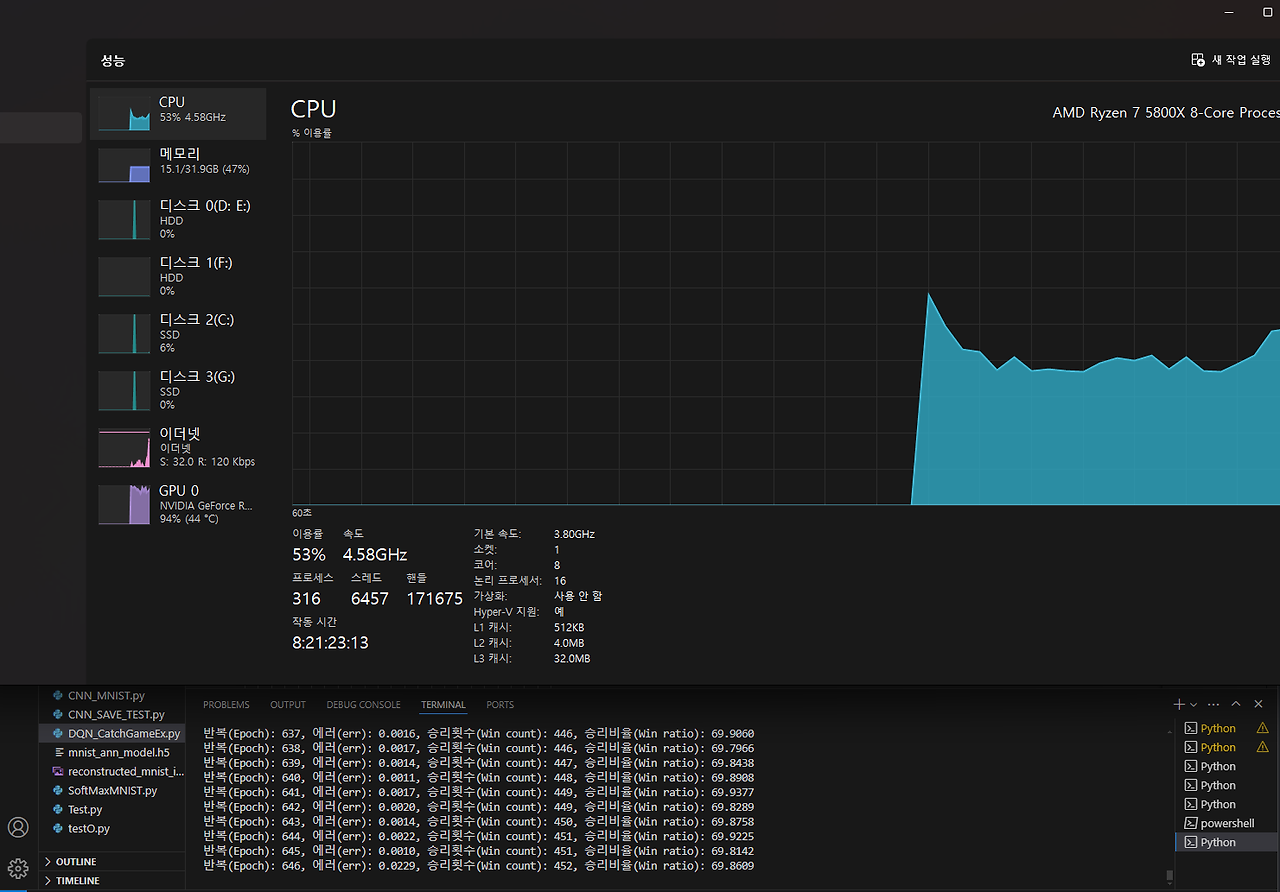Click the 성능 page heading
This screenshot has width=1280, height=892.
pyautogui.click(x=112, y=60)
